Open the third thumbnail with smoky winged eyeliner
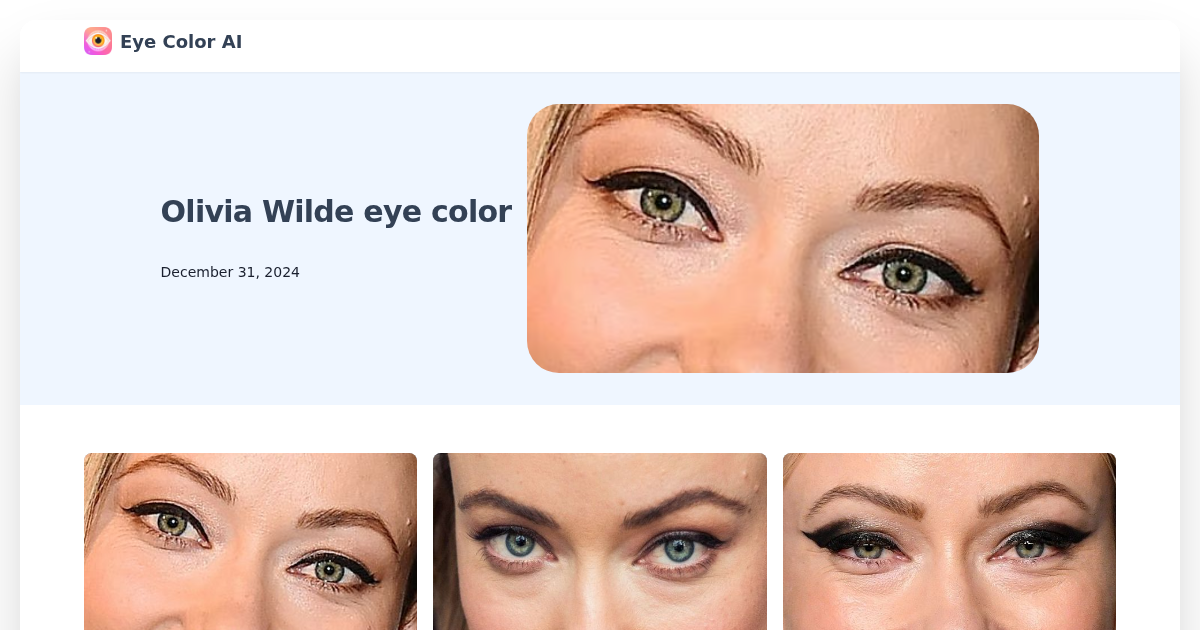 pos(949,541)
